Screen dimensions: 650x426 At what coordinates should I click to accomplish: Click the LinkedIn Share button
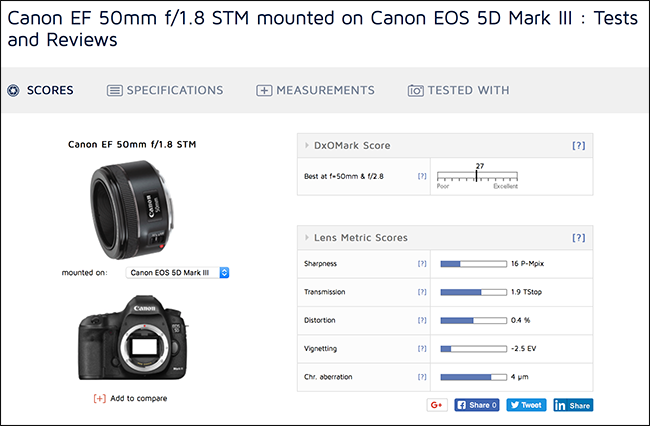[573, 405]
